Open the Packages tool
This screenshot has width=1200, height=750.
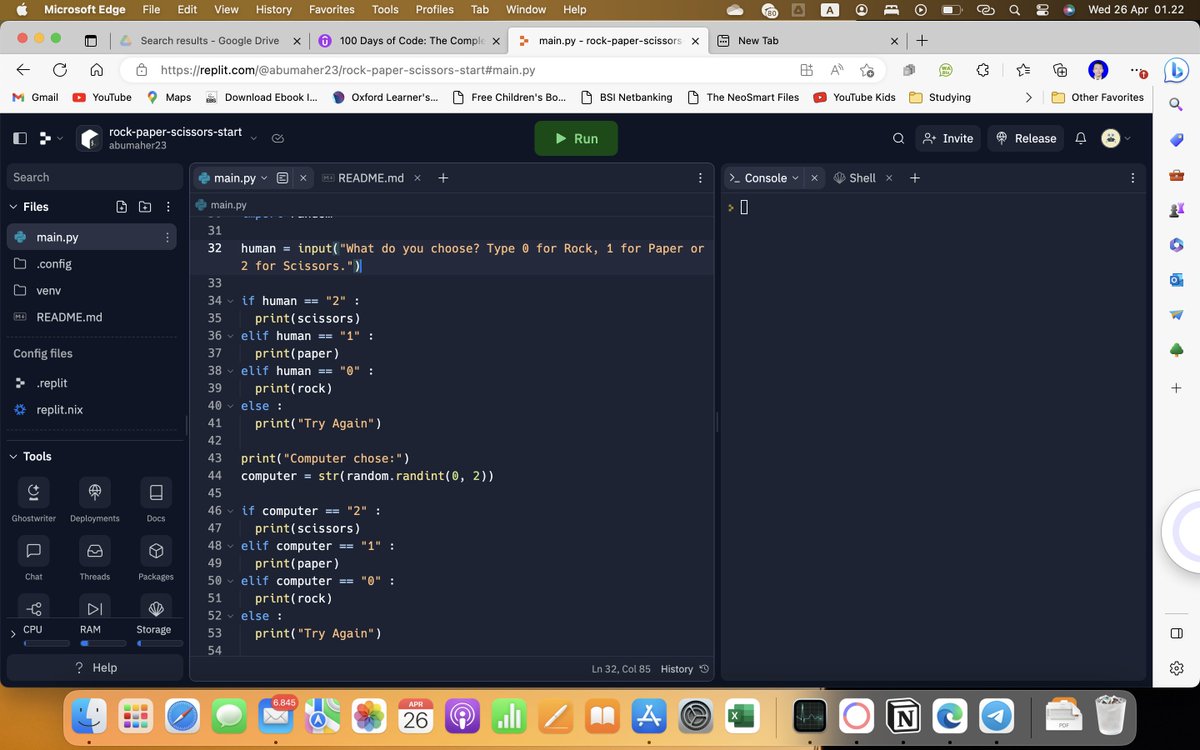click(156, 558)
